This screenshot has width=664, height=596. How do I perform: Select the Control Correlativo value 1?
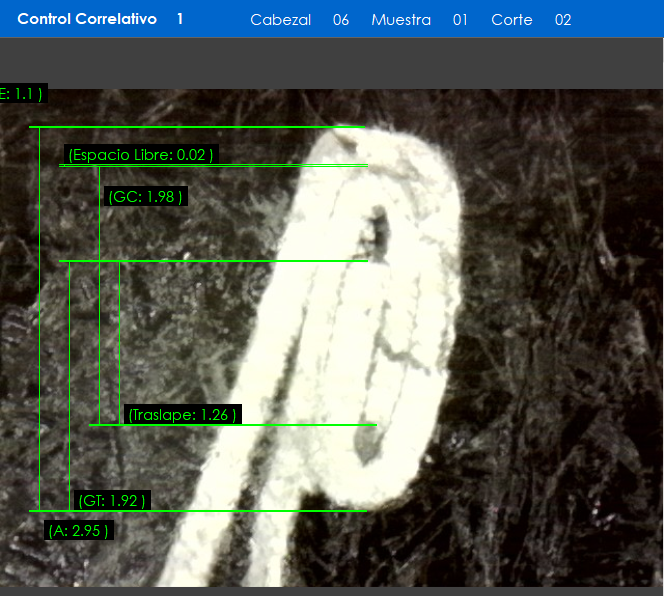180,19
